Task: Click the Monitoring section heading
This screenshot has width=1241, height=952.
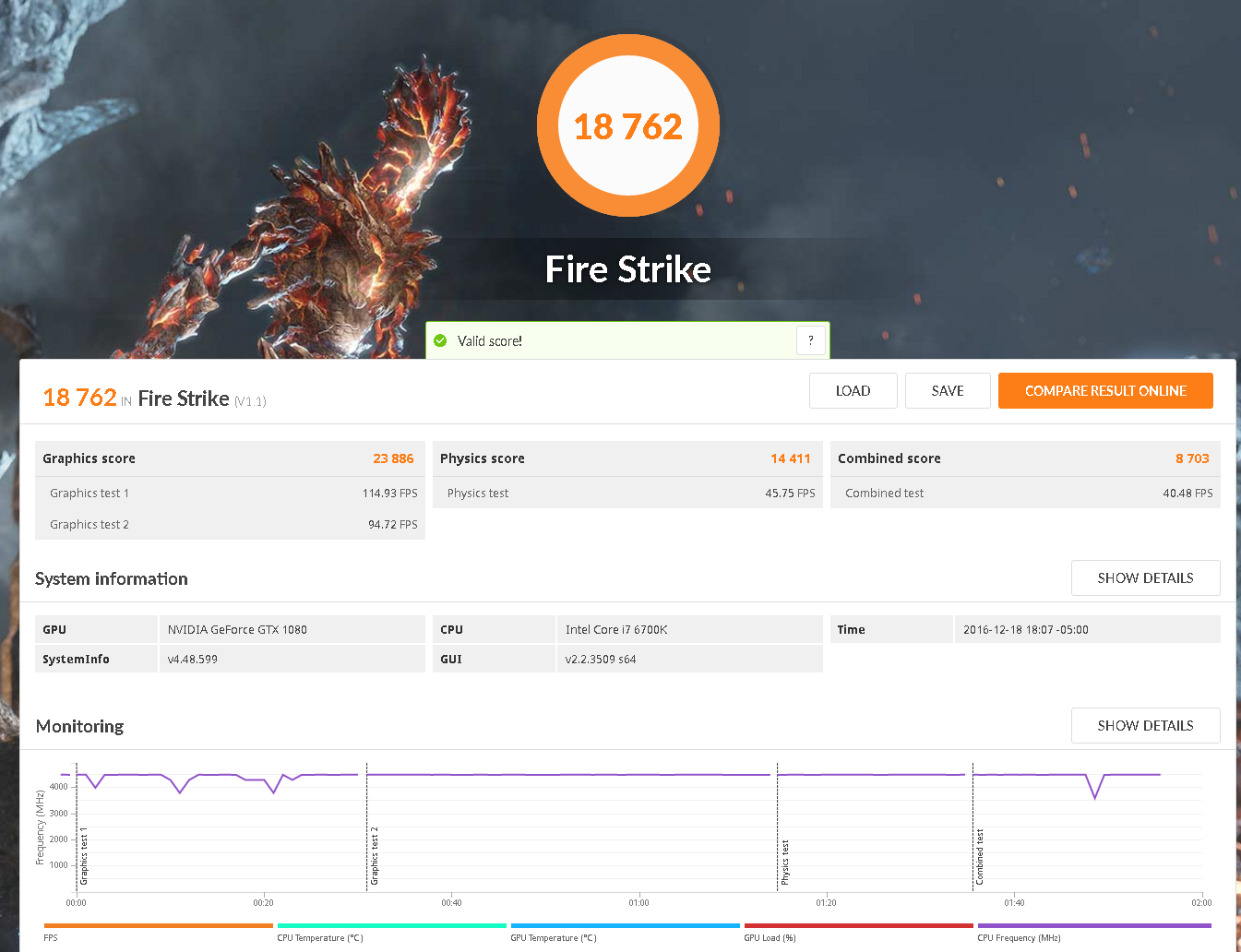Action: (80, 726)
